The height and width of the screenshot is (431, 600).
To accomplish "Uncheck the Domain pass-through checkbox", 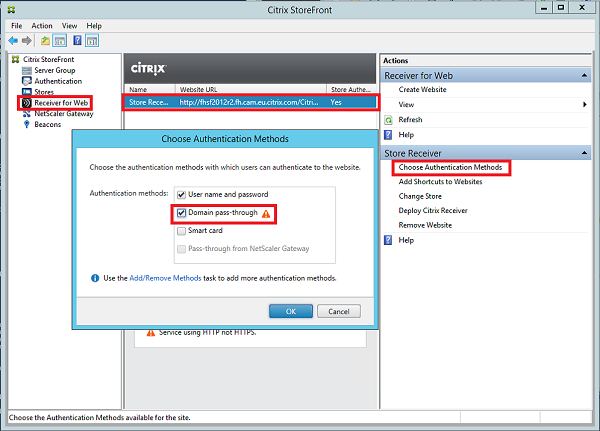I will pyautogui.click(x=181, y=213).
